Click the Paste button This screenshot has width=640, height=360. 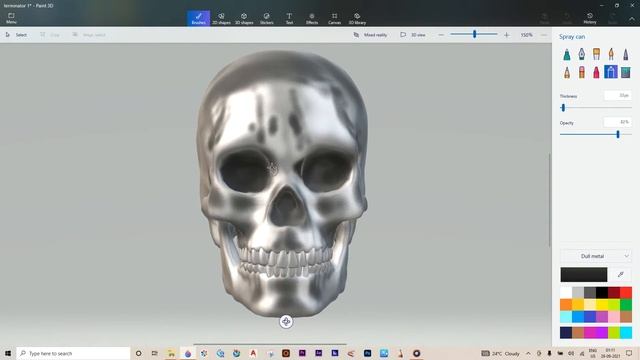(x=544, y=18)
